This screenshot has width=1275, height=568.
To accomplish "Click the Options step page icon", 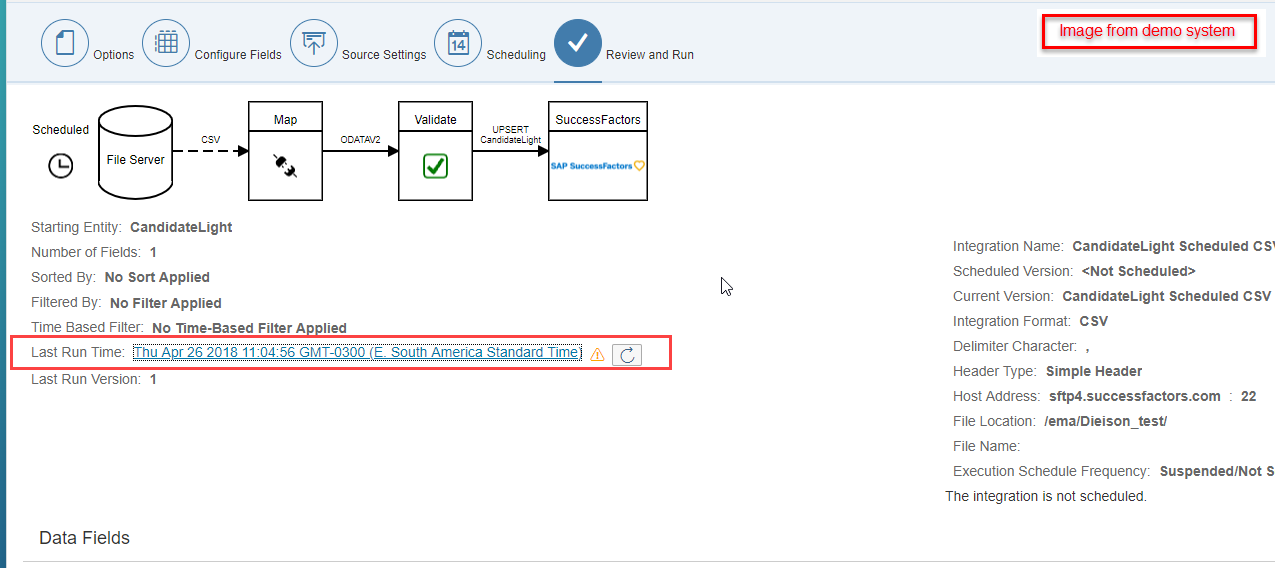I will click(x=65, y=43).
